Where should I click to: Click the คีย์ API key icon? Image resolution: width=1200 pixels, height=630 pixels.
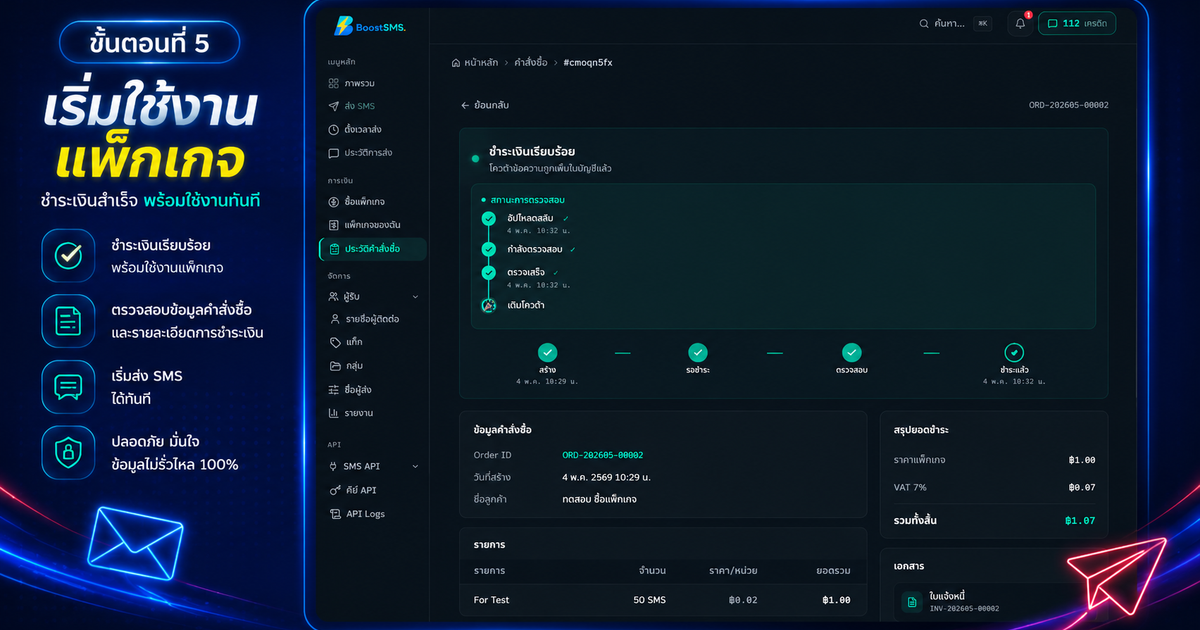tap(335, 490)
